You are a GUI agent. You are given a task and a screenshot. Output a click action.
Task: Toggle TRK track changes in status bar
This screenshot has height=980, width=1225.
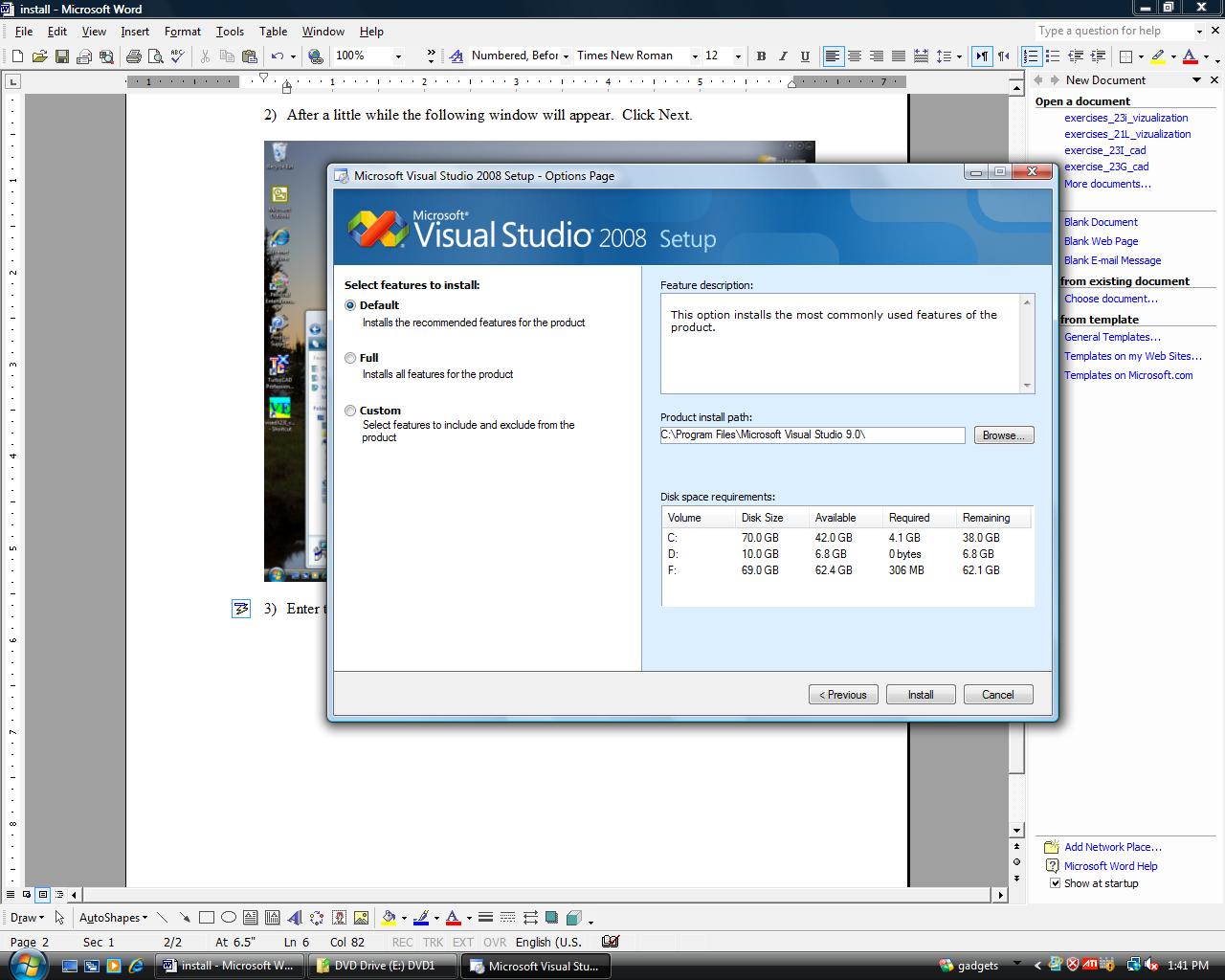click(433, 942)
